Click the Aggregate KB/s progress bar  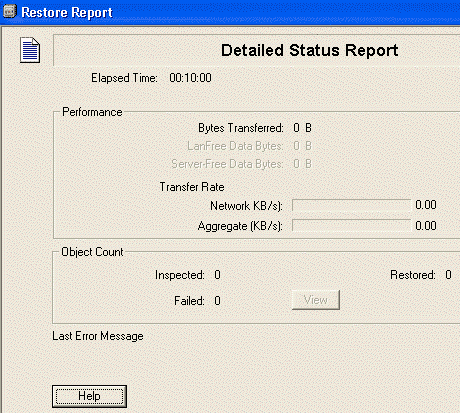coord(351,225)
